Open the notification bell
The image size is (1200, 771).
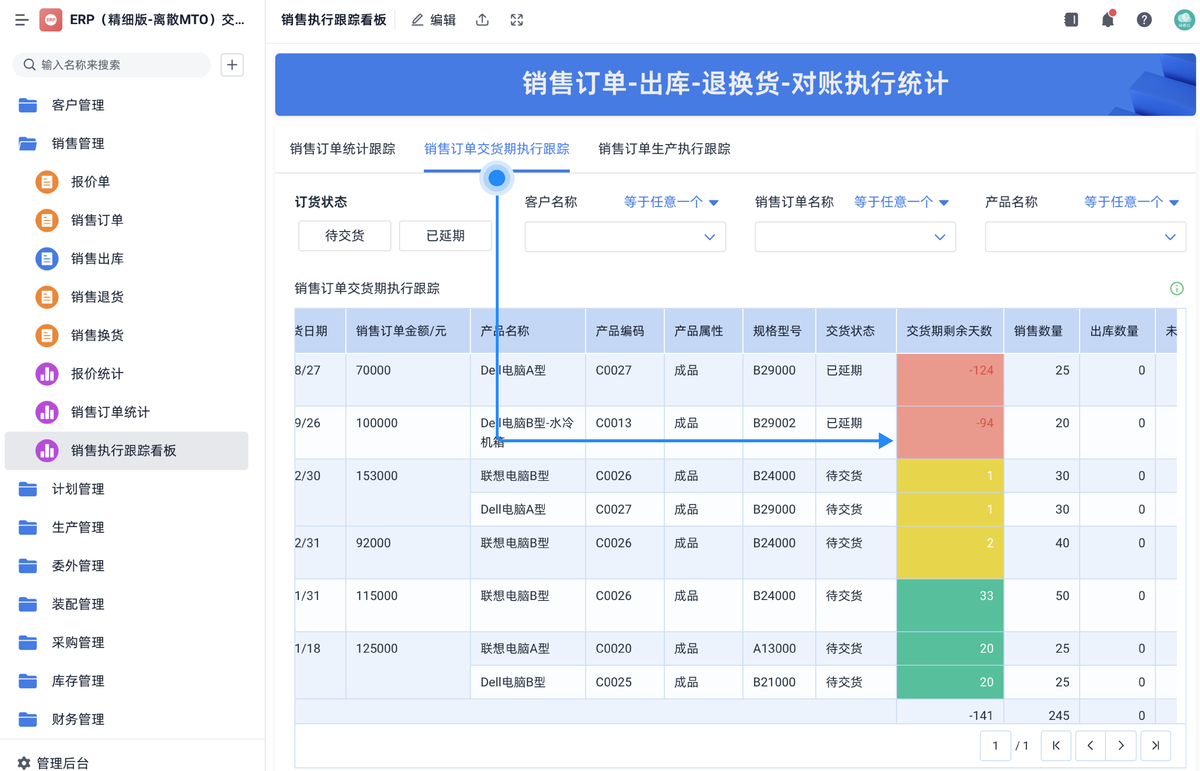pyautogui.click(x=1107, y=19)
